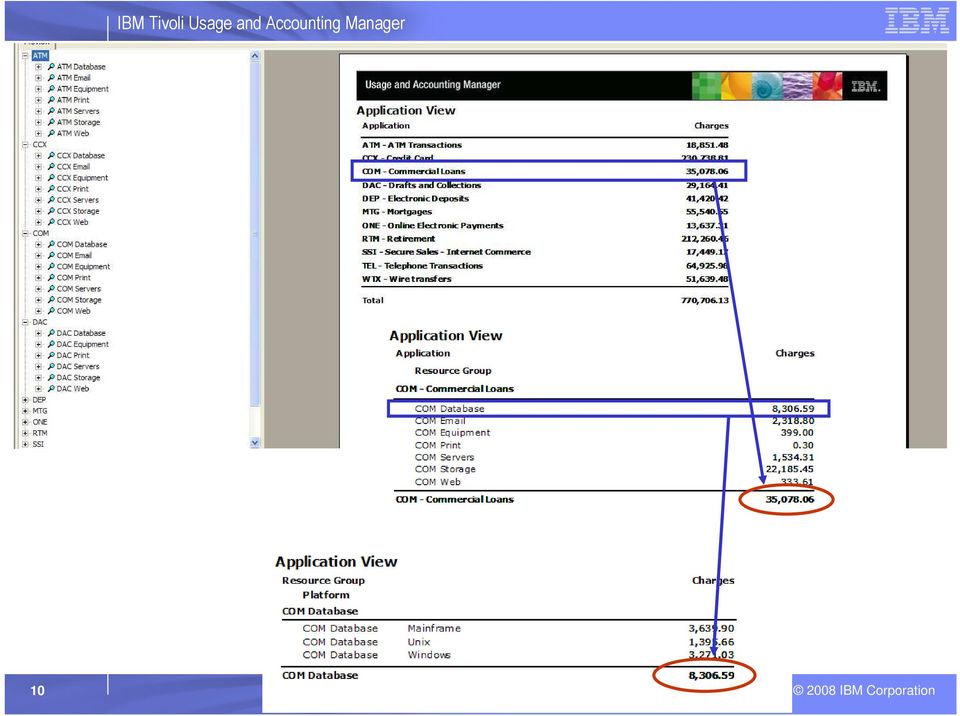Click the "ATM - ATM Transactions" report row
Screen dimensions: 960x716
pos(545,145)
